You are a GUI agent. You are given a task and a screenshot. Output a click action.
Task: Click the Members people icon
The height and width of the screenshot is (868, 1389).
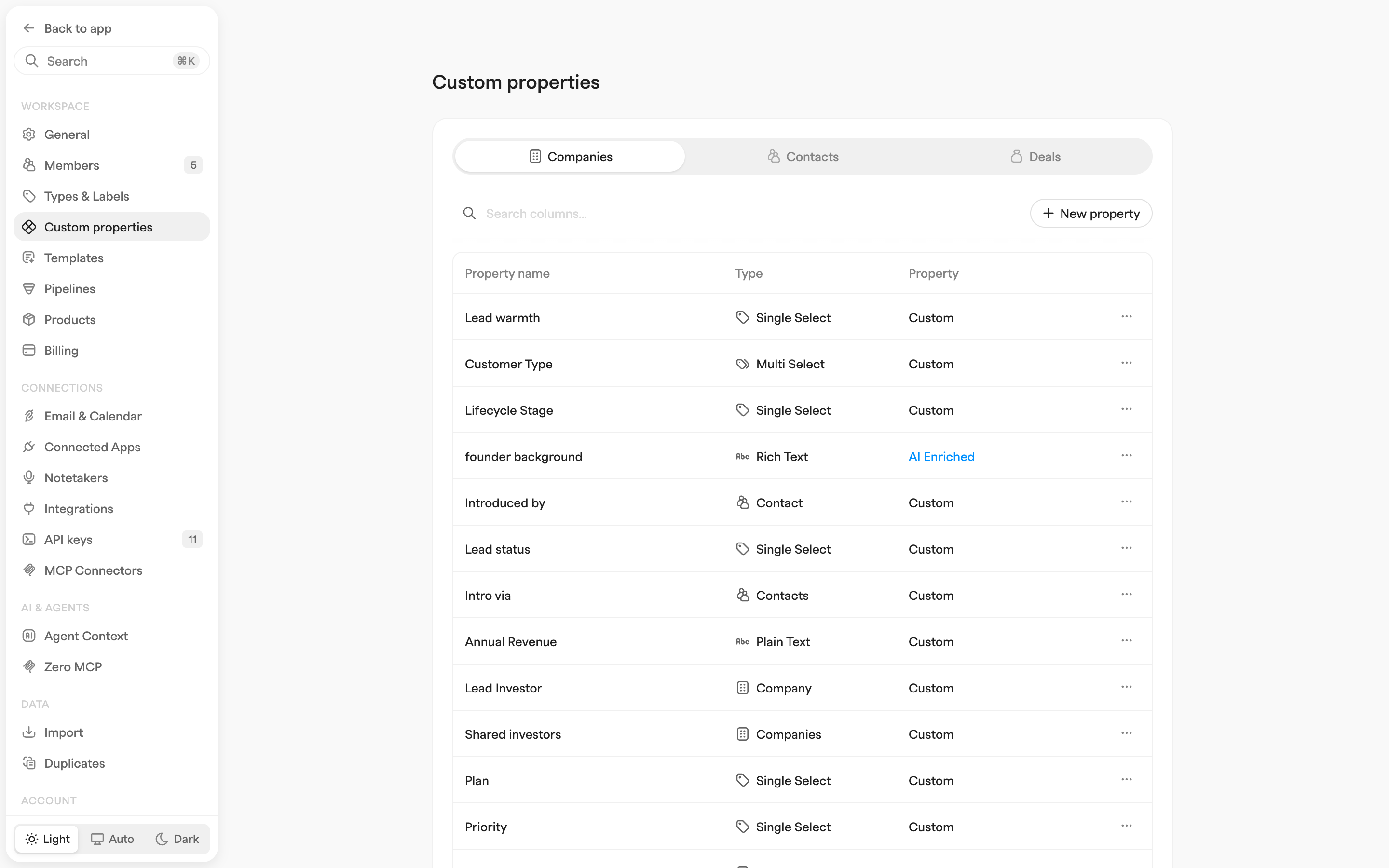[29, 165]
